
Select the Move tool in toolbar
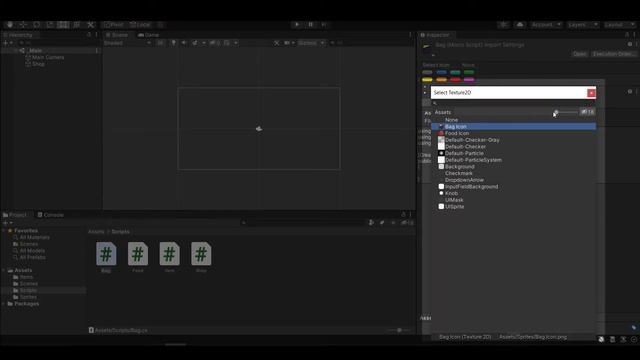(23, 24)
